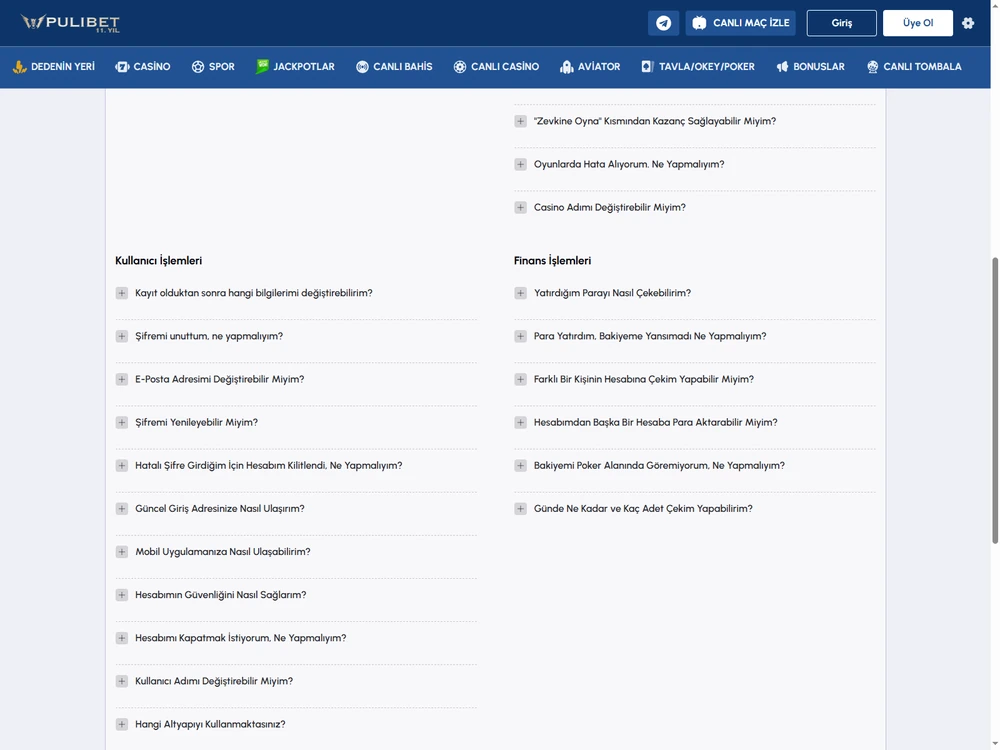Click the Dedenin Yeri menu icon

coord(20,66)
